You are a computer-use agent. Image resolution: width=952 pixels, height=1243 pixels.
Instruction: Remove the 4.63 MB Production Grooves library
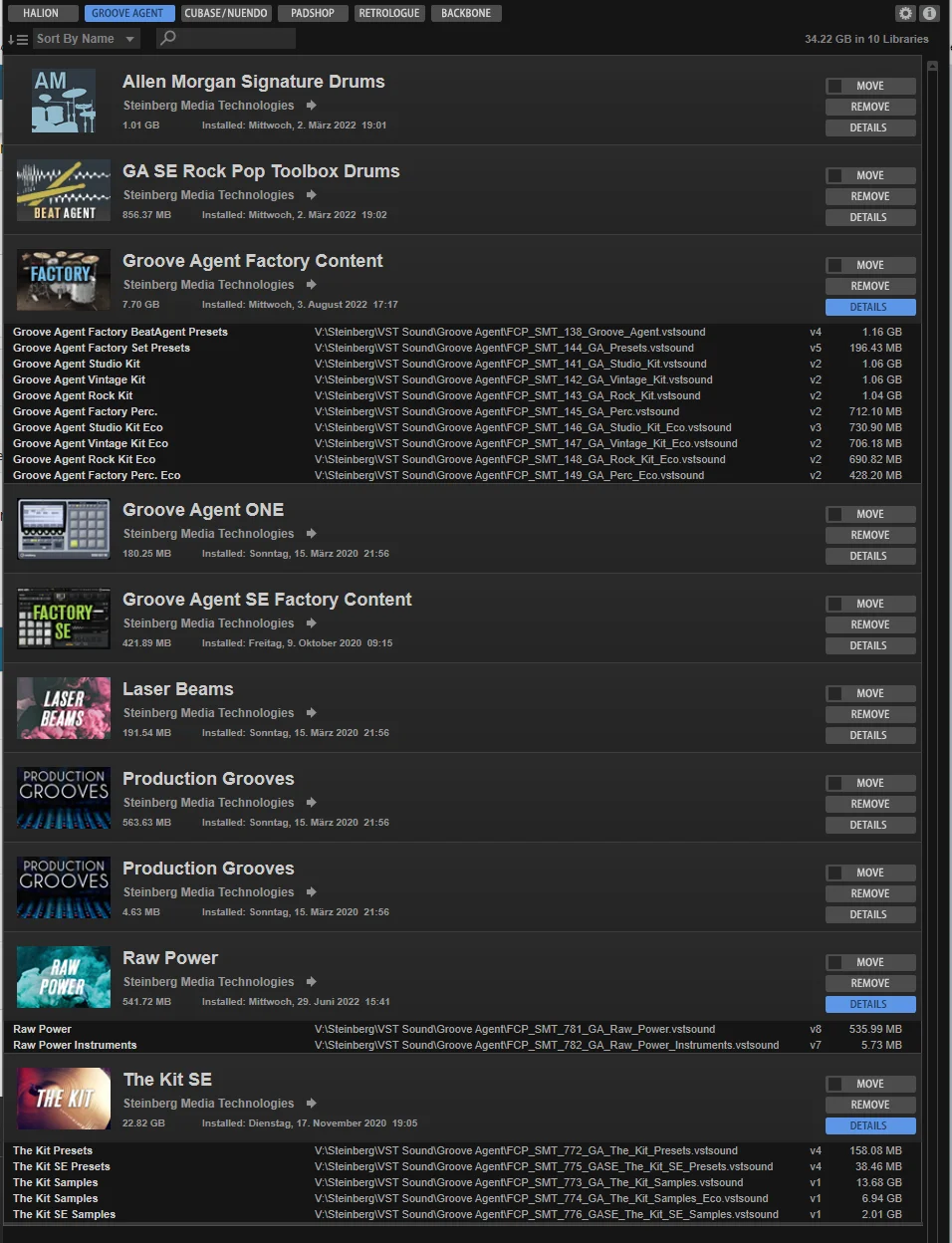point(870,893)
